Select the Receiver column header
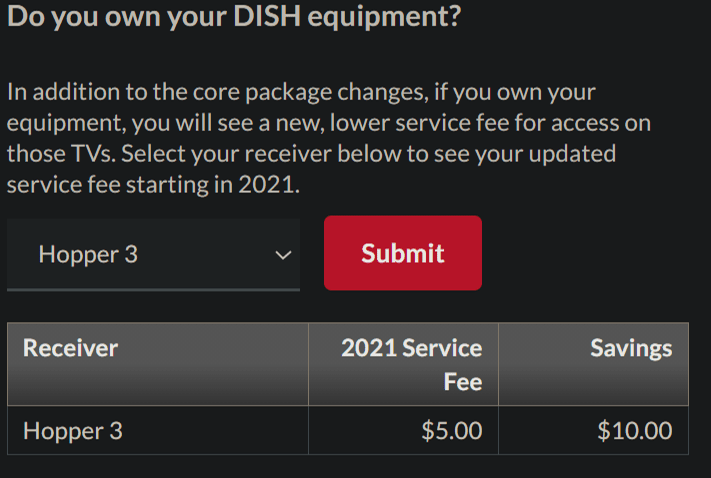Screen dimensions: 711x478 point(71,348)
